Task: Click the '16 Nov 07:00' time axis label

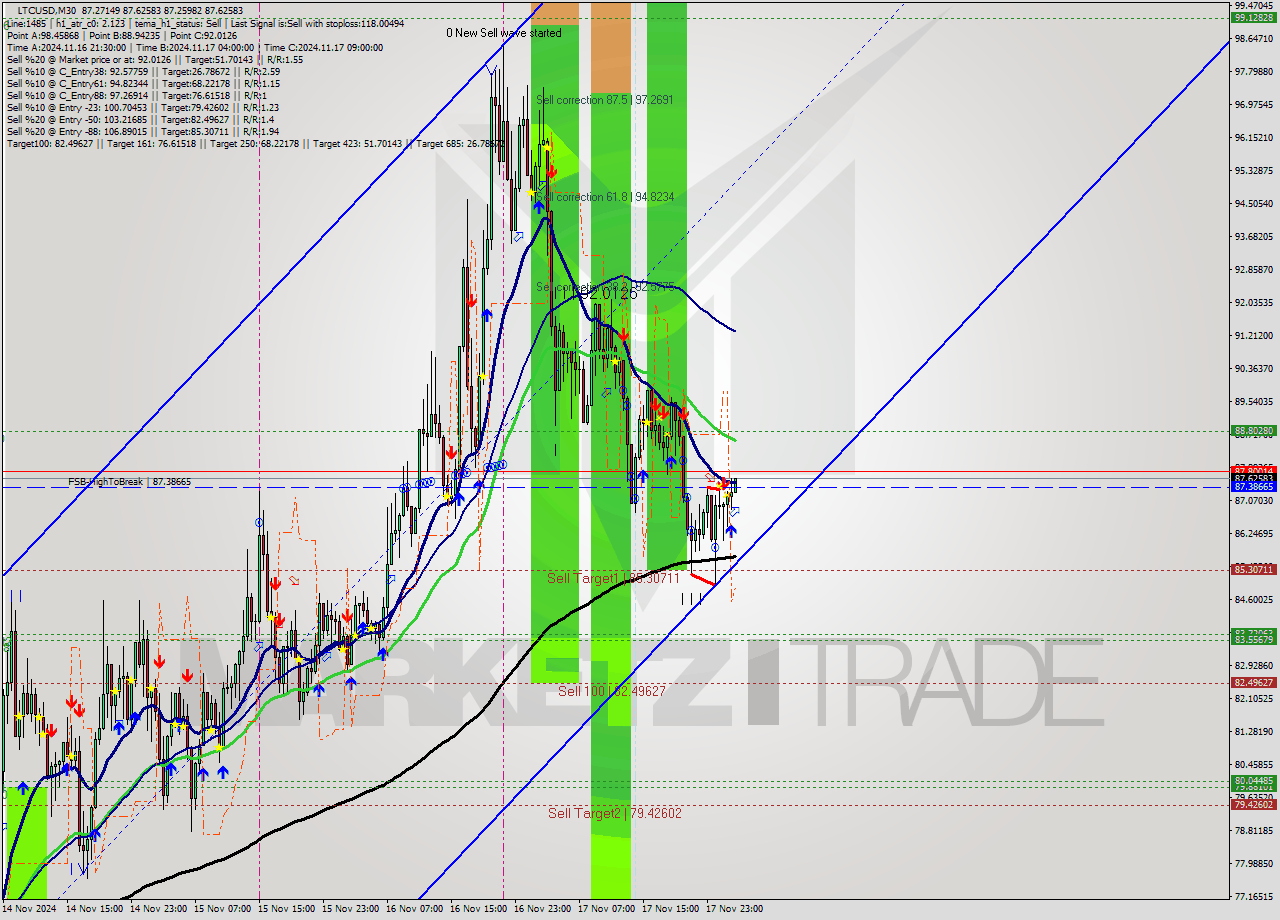Action: coord(414,909)
